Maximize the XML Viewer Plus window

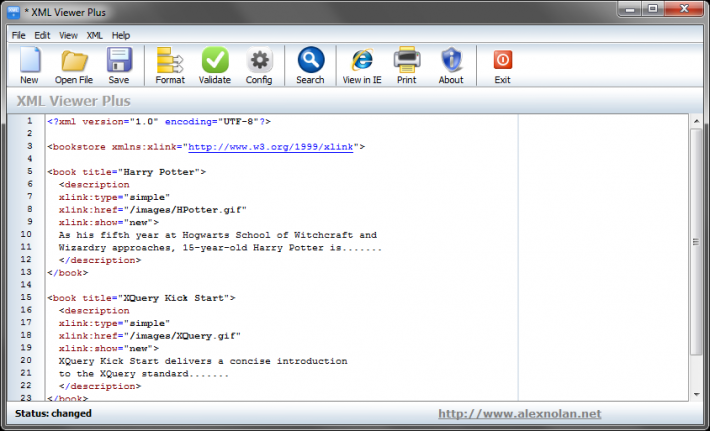[653, 9]
